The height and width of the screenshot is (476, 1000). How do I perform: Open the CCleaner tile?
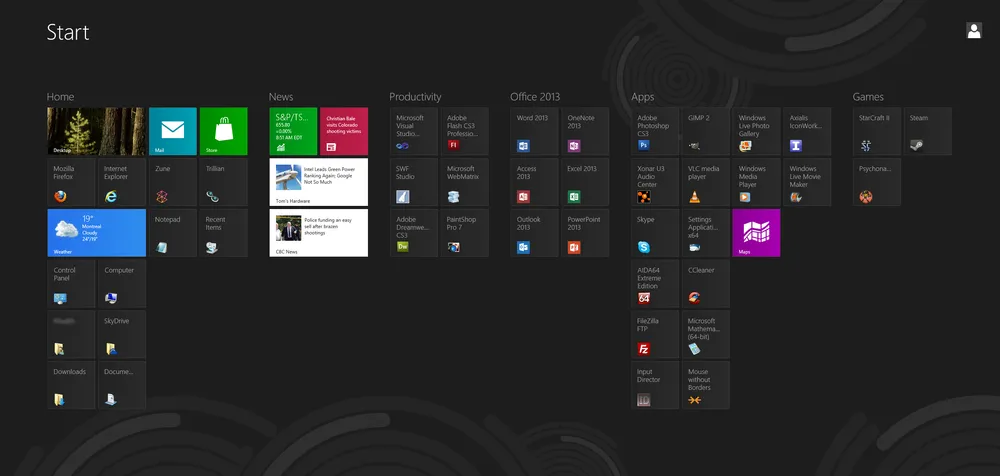706,284
